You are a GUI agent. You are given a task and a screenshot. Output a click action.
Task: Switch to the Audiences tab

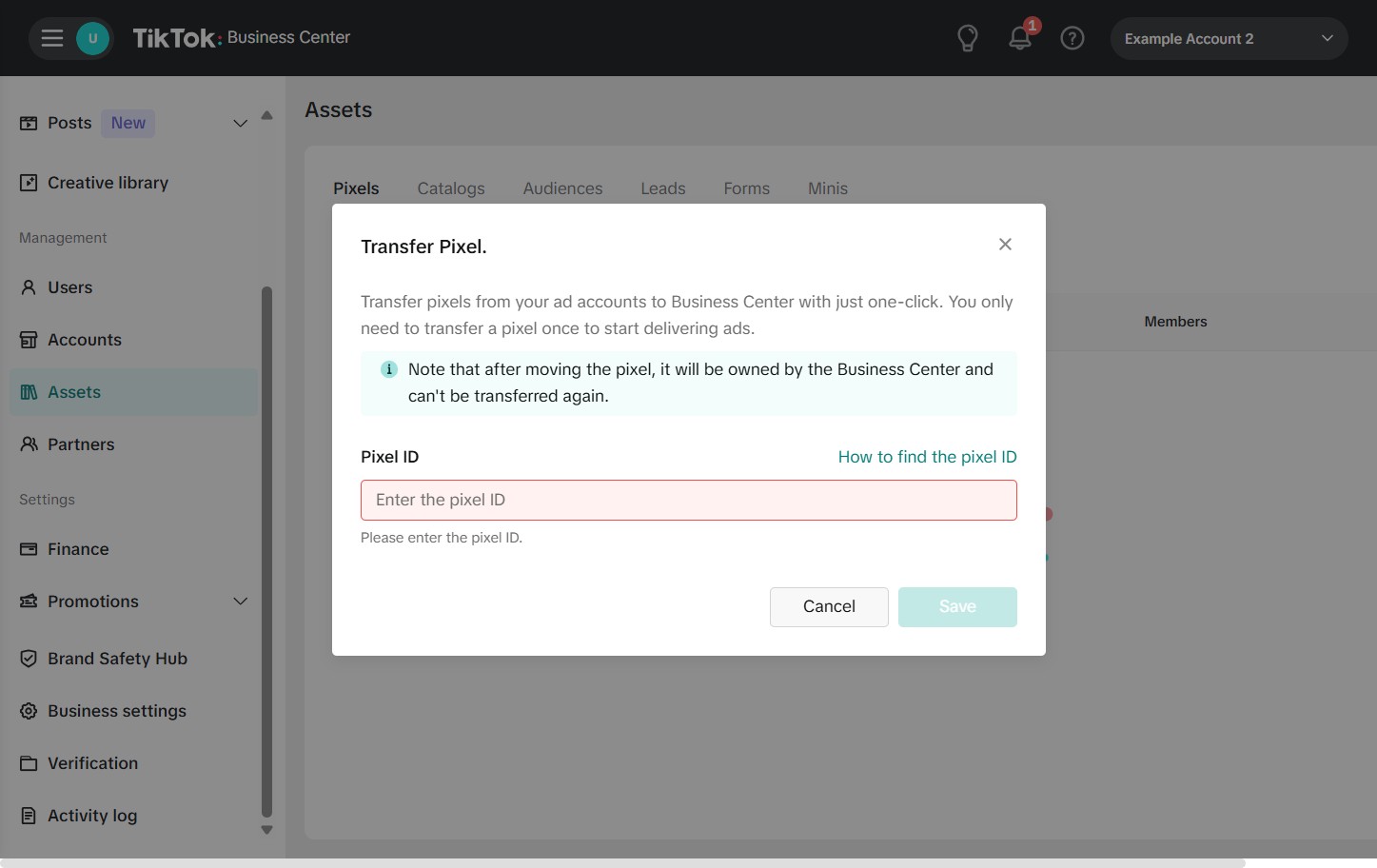point(562,188)
